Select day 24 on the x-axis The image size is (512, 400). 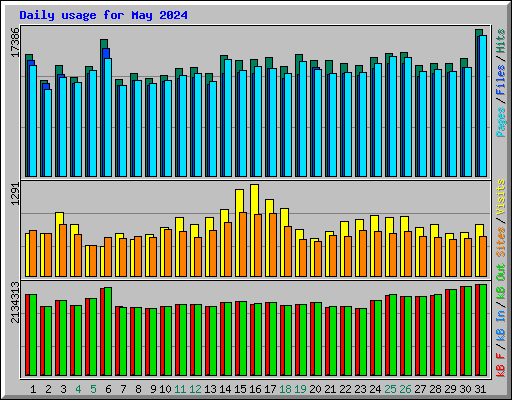(x=375, y=389)
